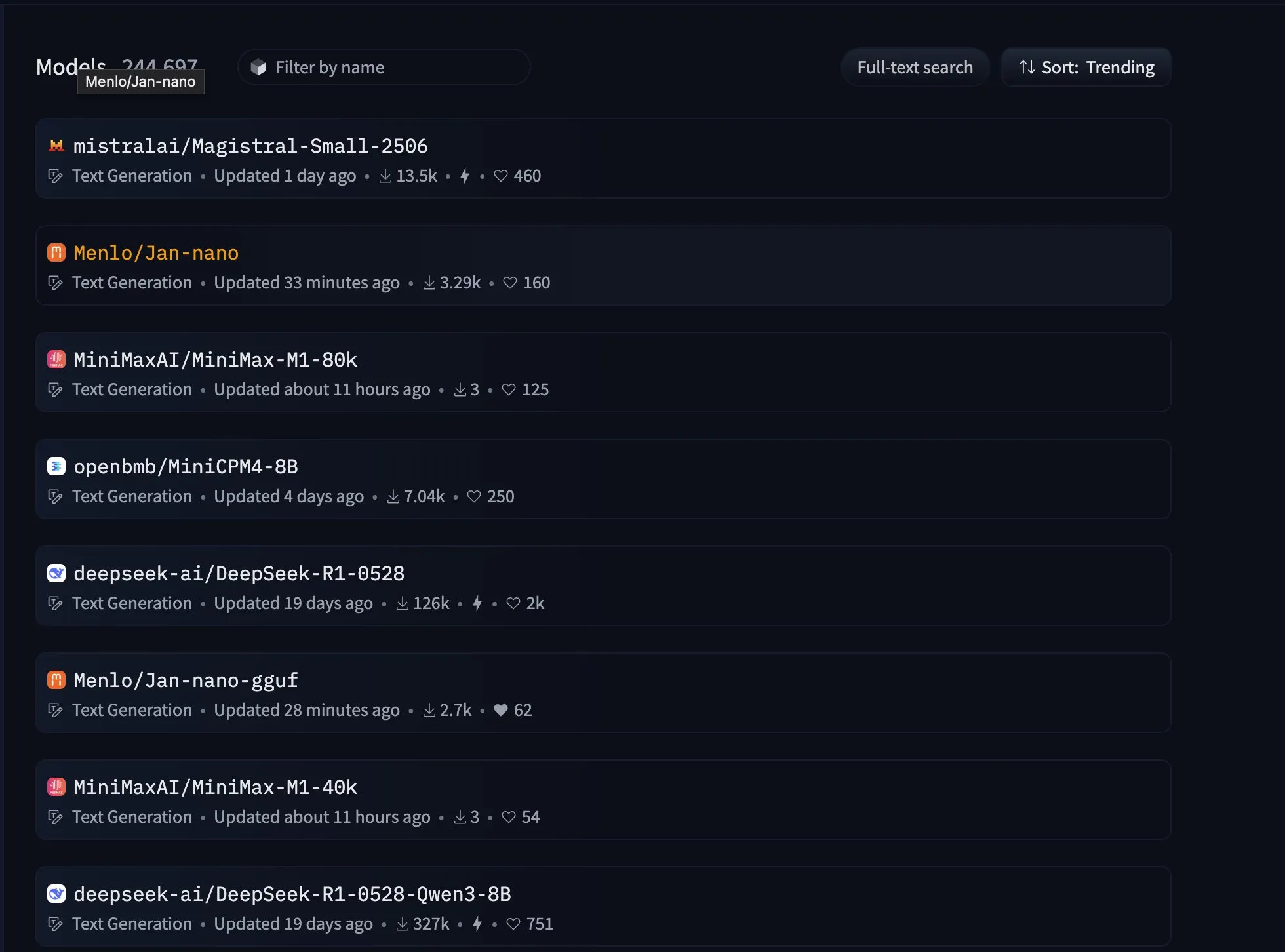
Task: Open mistralai/Magistral-Small-2506 model page
Action: point(250,146)
